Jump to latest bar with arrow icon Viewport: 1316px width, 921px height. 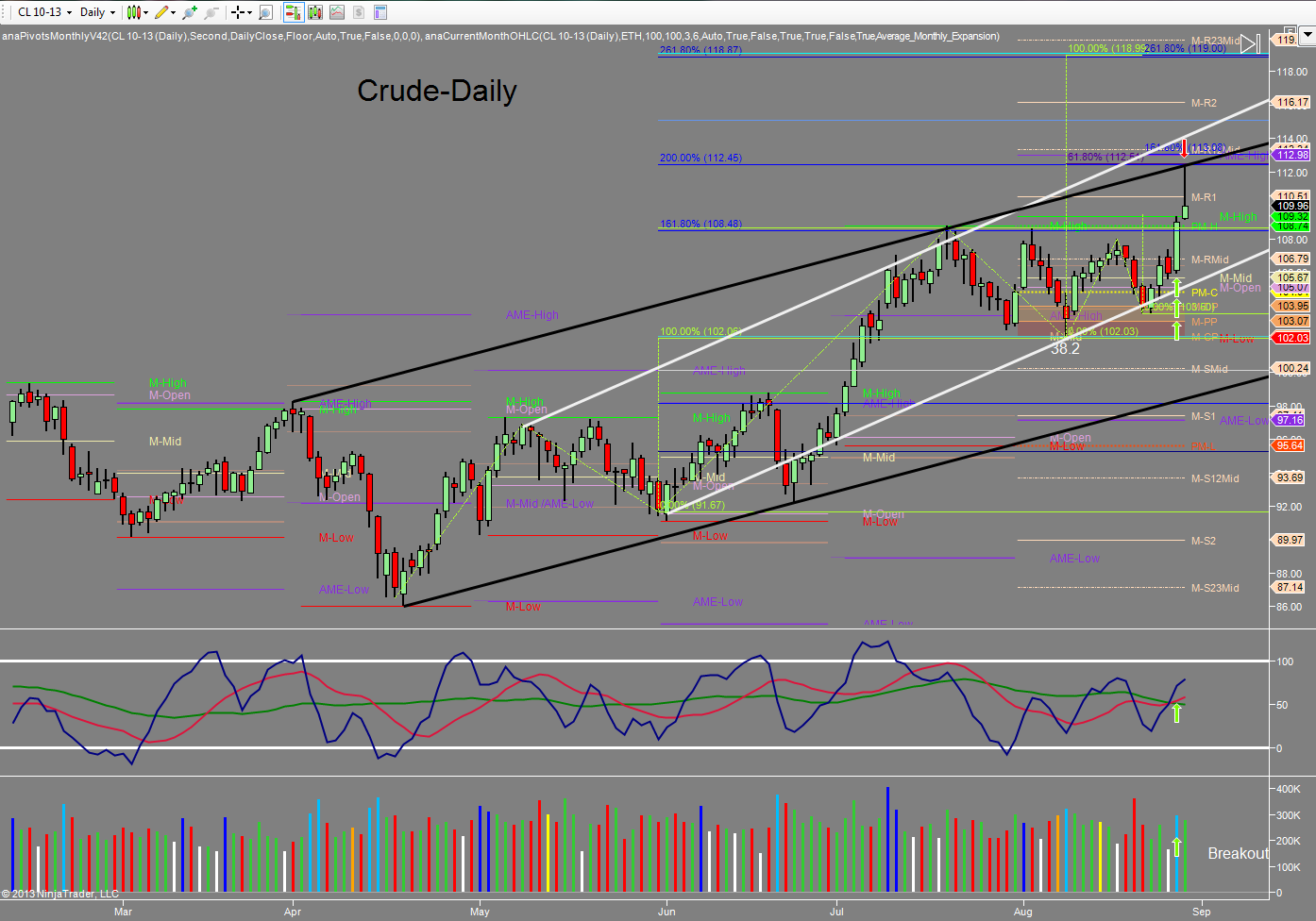[x=1250, y=43]
